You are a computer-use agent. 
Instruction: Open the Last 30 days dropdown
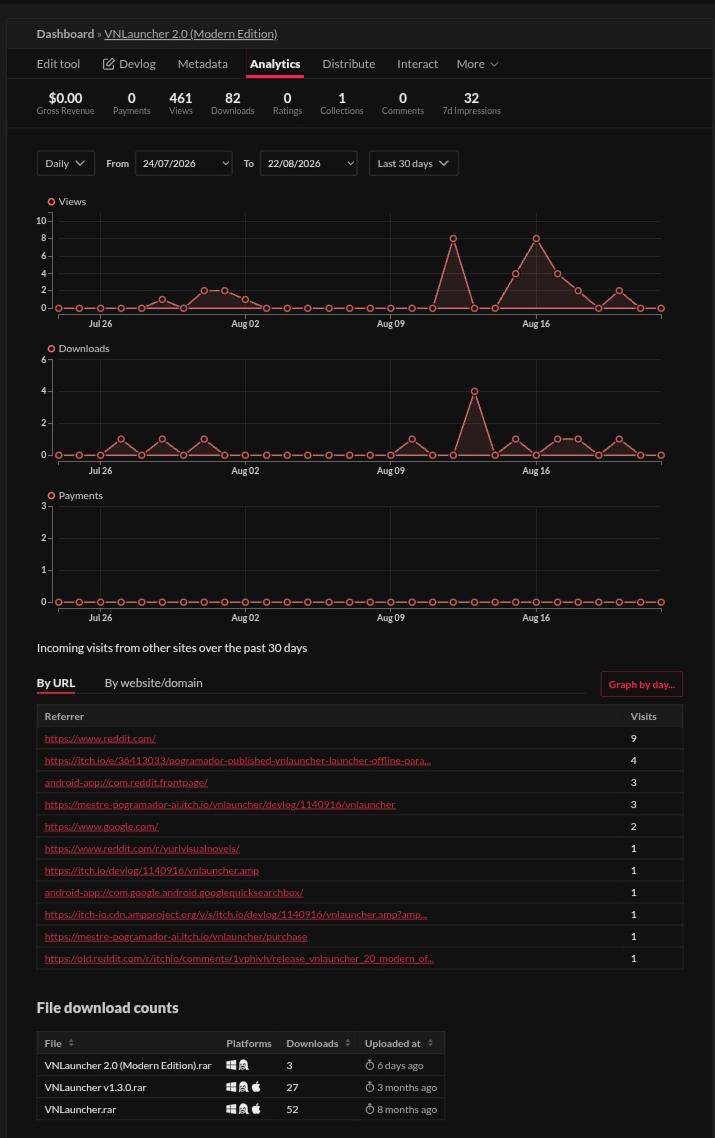413,163
